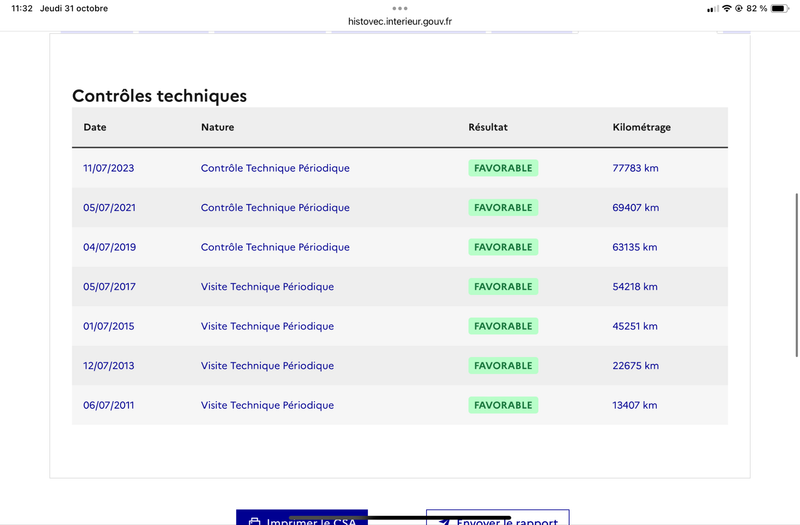Click the 77783 km mileage value
The width and height of the screenshot is (800, 525).
635,168
